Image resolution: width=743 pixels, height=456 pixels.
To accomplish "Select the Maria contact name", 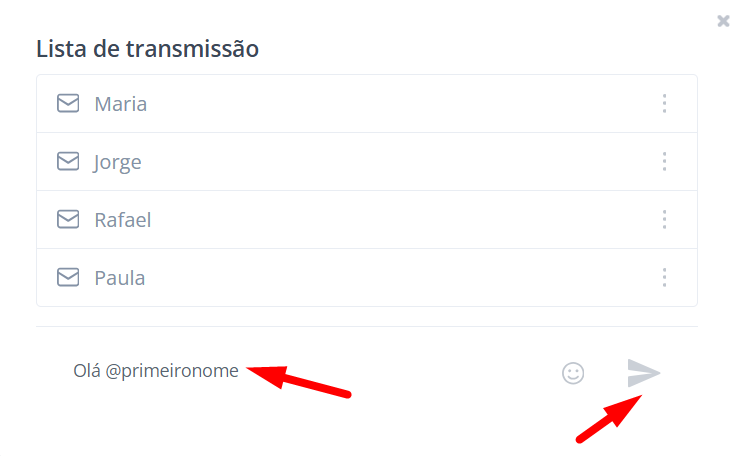I will 120,104.
